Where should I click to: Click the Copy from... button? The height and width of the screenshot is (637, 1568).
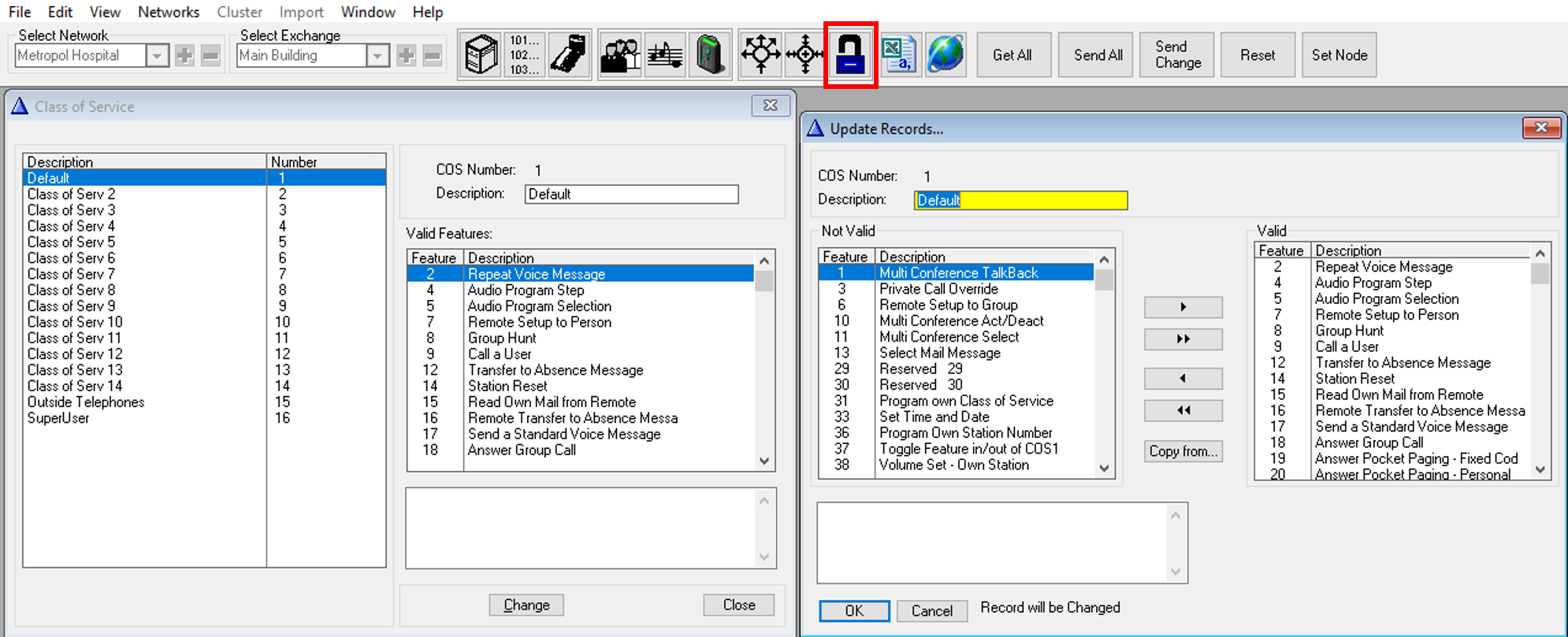[x=1183, y=451]
